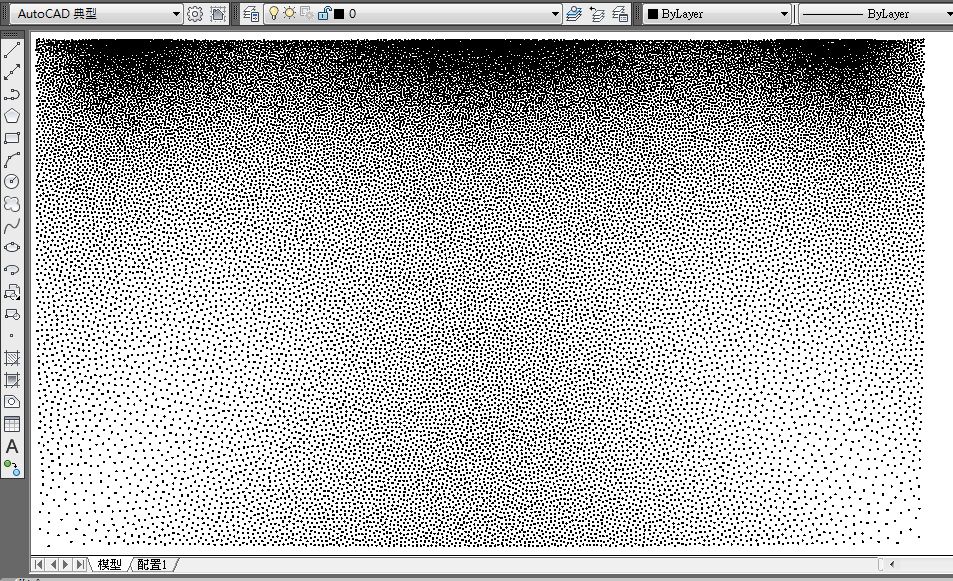Image resolution: width=953 pixels, height=581 pixels.
Task: Select the Revision Cloud tool
Action: click(x=12, y=204)
